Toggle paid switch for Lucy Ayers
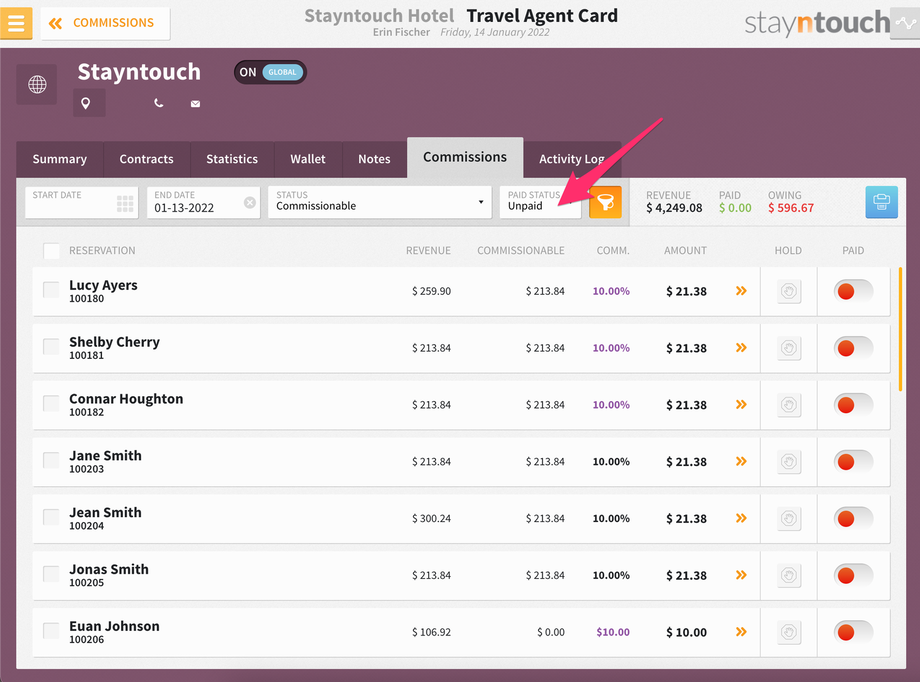 (x=853, y=291)
